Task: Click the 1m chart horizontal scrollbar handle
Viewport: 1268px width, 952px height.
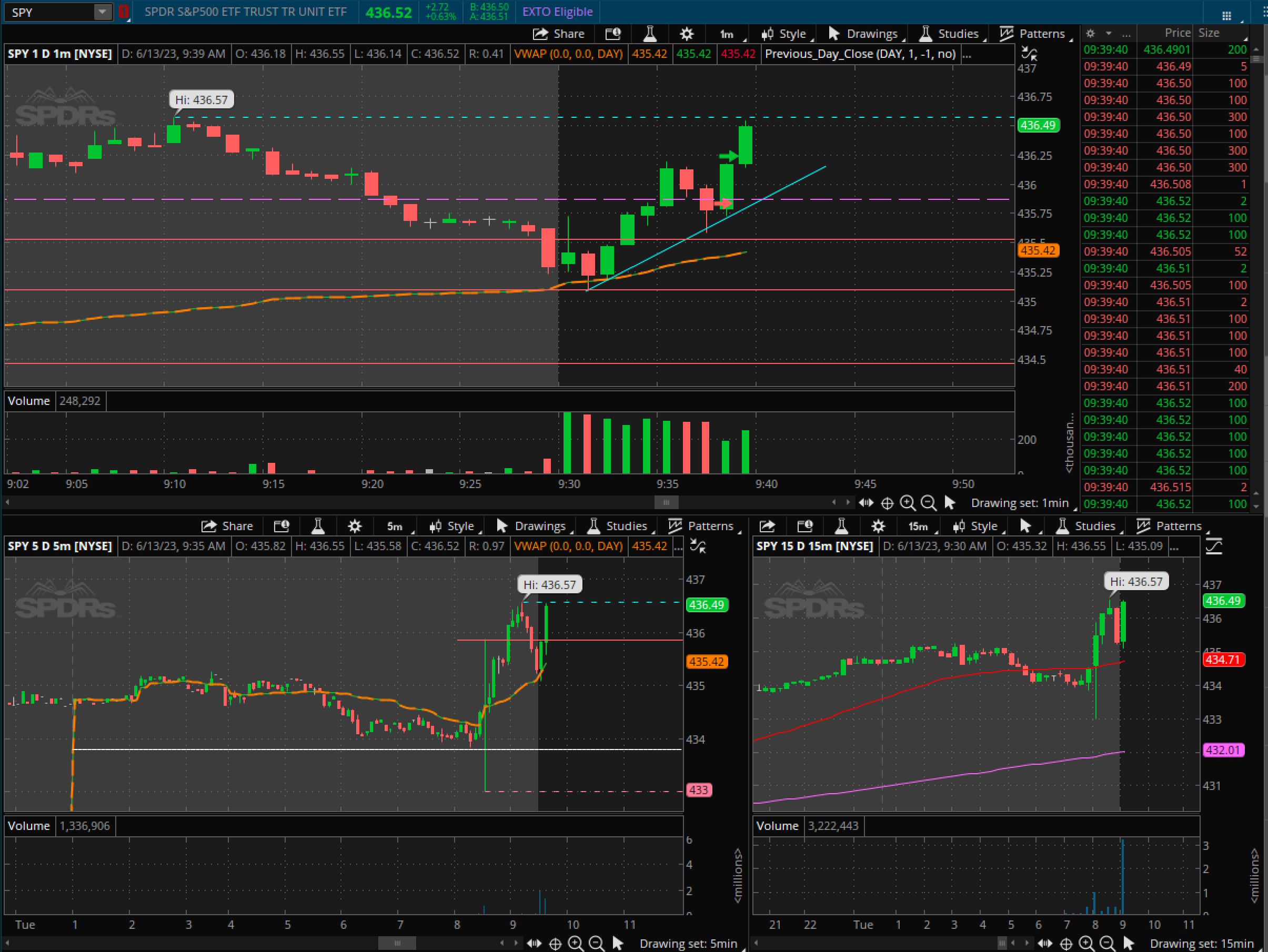Action: coord(666,502)
